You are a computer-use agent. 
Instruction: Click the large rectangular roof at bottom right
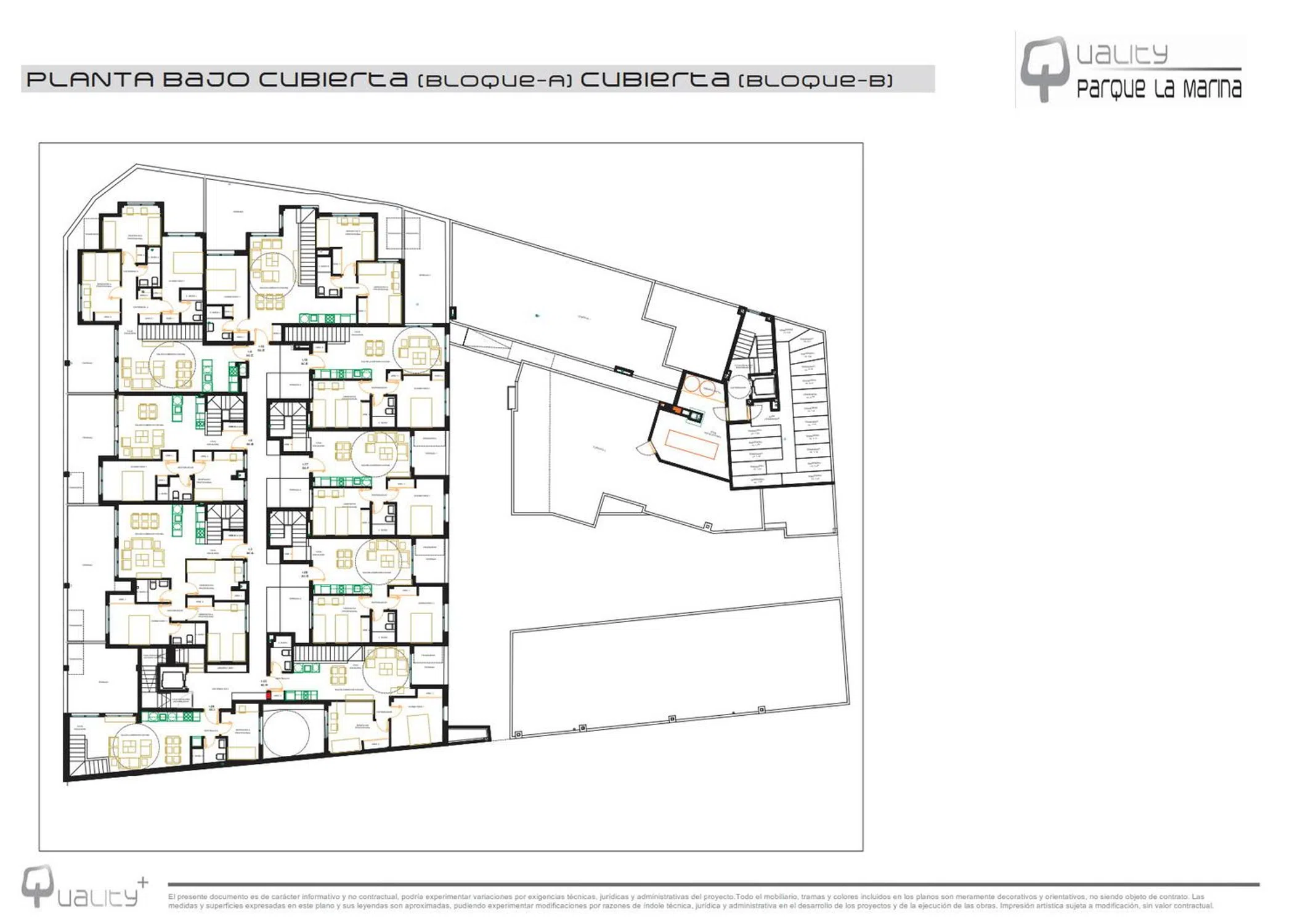pos(678,668)
